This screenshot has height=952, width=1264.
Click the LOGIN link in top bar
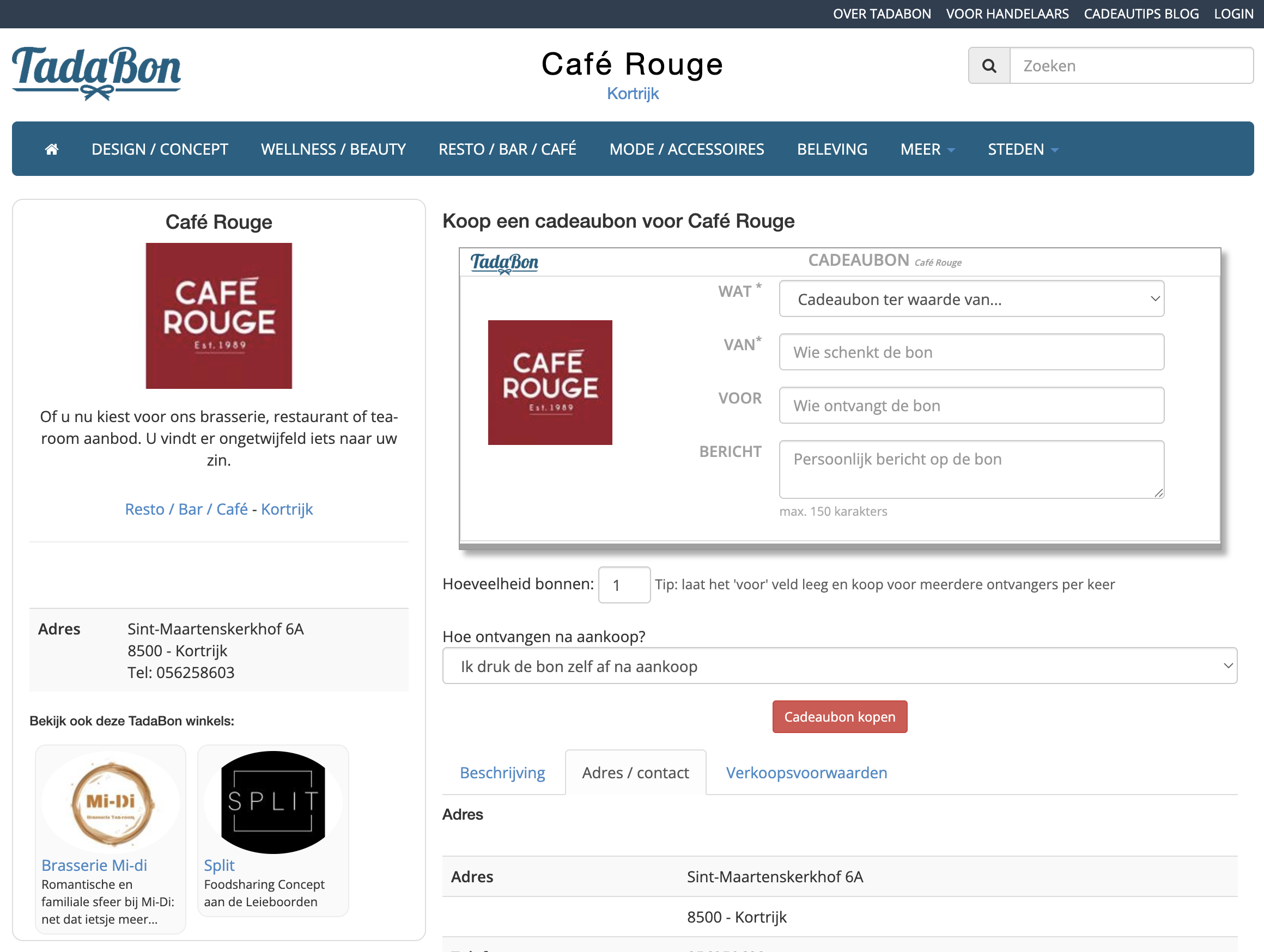pyautogui.click(x=1233, y=14)
